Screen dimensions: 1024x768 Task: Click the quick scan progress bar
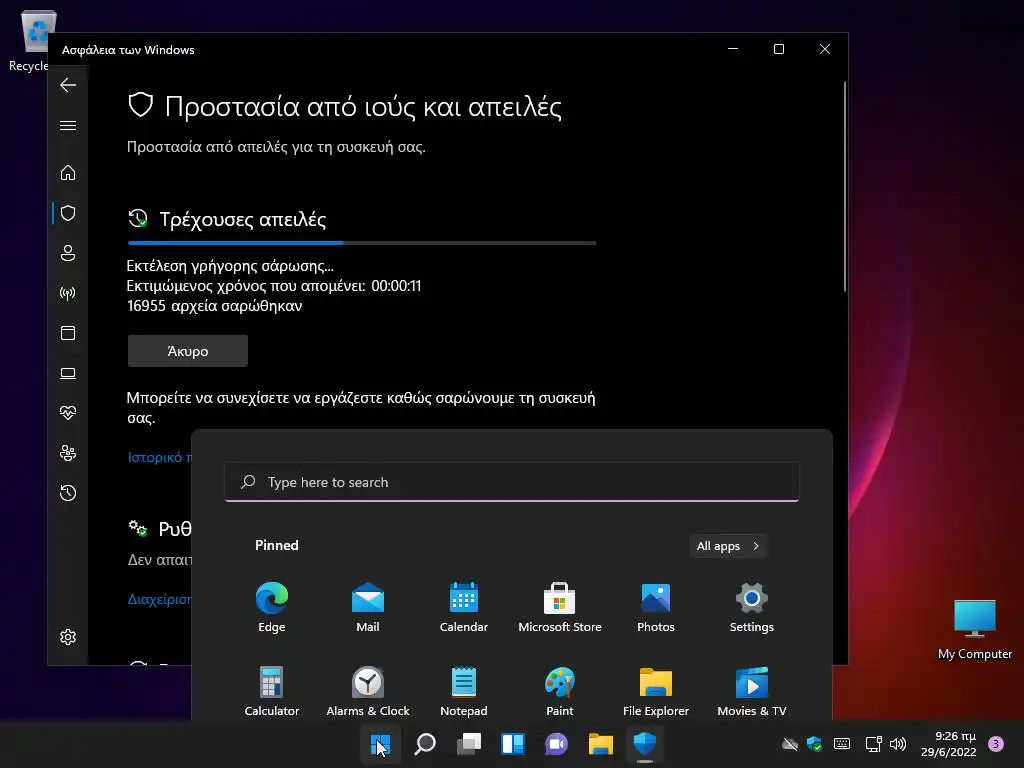(362, 243)
